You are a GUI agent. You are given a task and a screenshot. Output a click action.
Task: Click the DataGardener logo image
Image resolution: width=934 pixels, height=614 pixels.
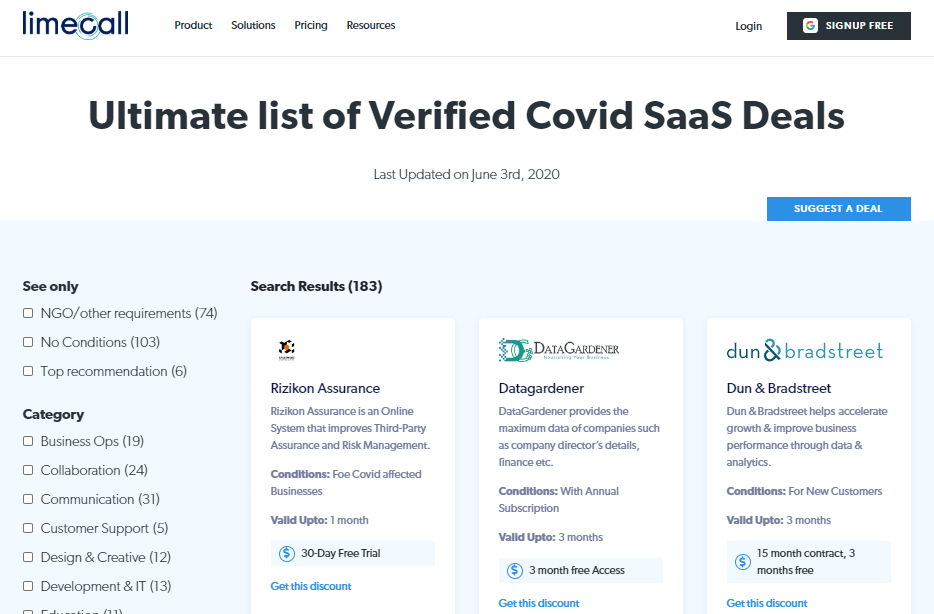click(x=559, y=350)
